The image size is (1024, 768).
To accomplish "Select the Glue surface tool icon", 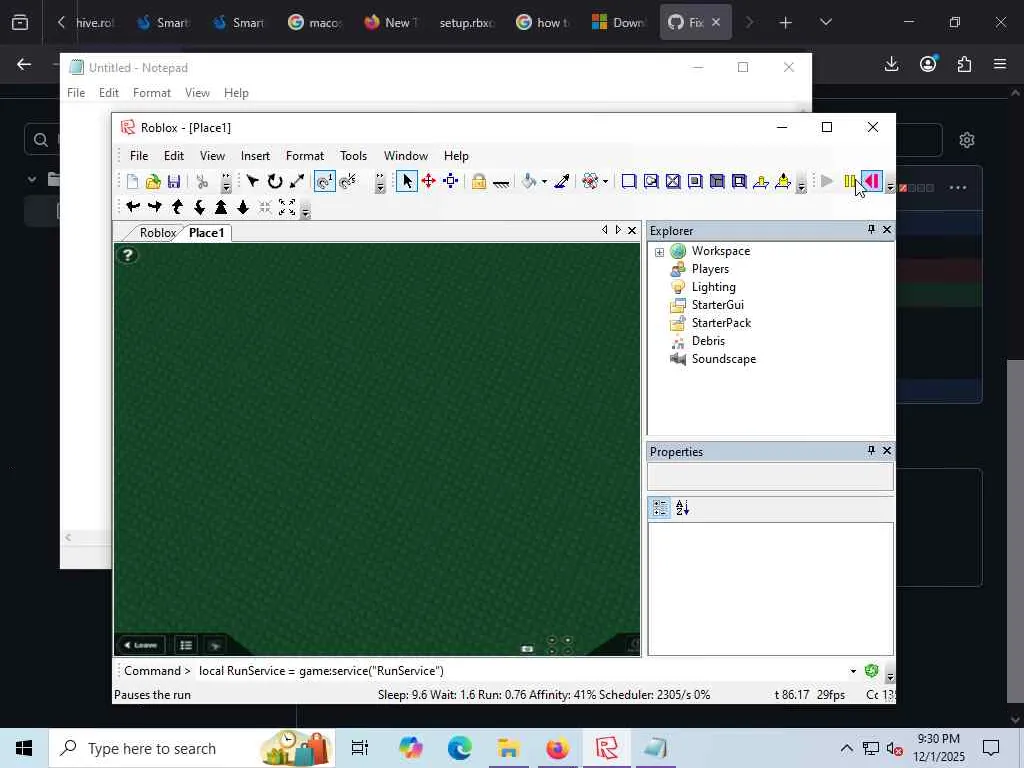I will tap(651, 181).
